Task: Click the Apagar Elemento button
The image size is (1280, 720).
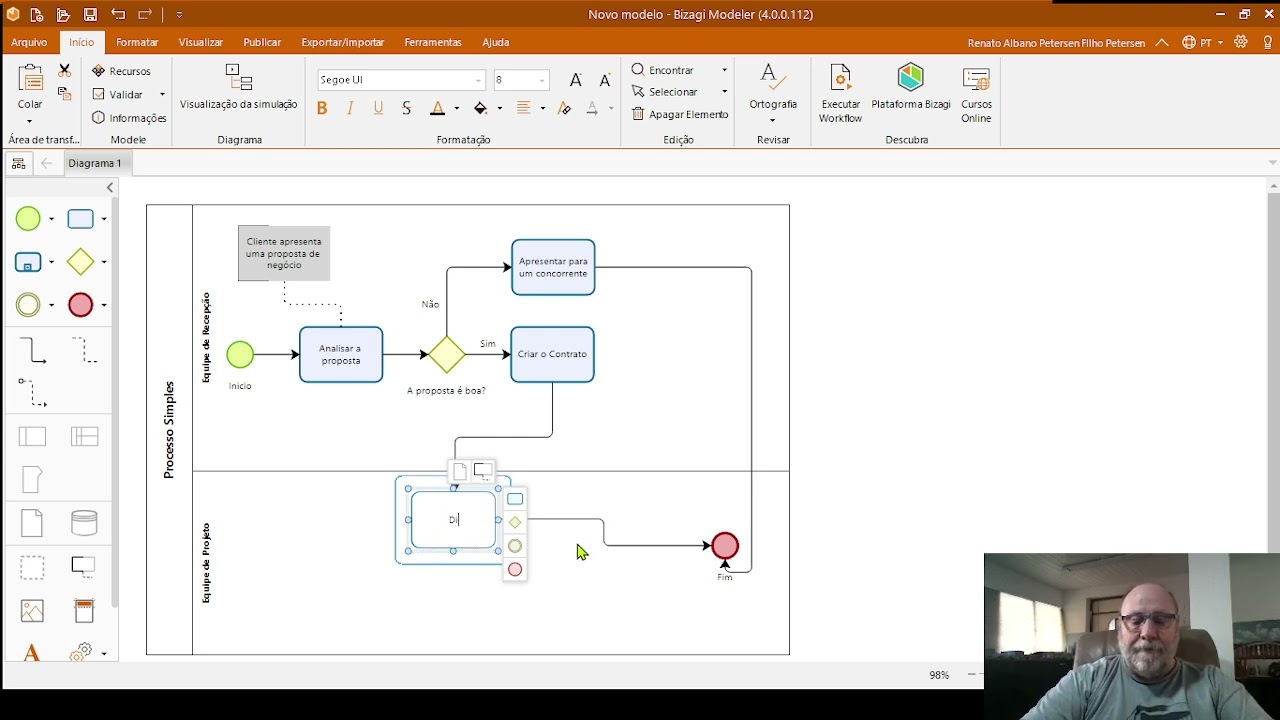Action: [x=680, y=114]
